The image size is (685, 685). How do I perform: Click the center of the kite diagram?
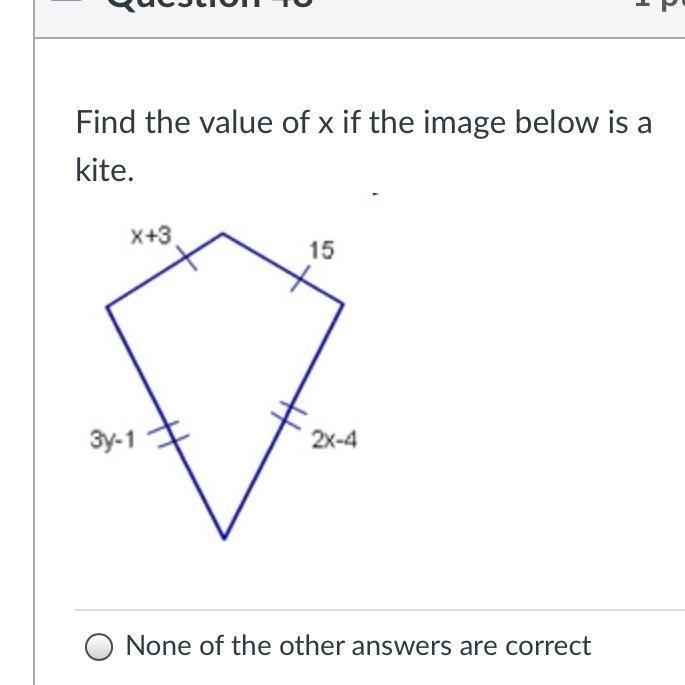[x=225, y=370]
